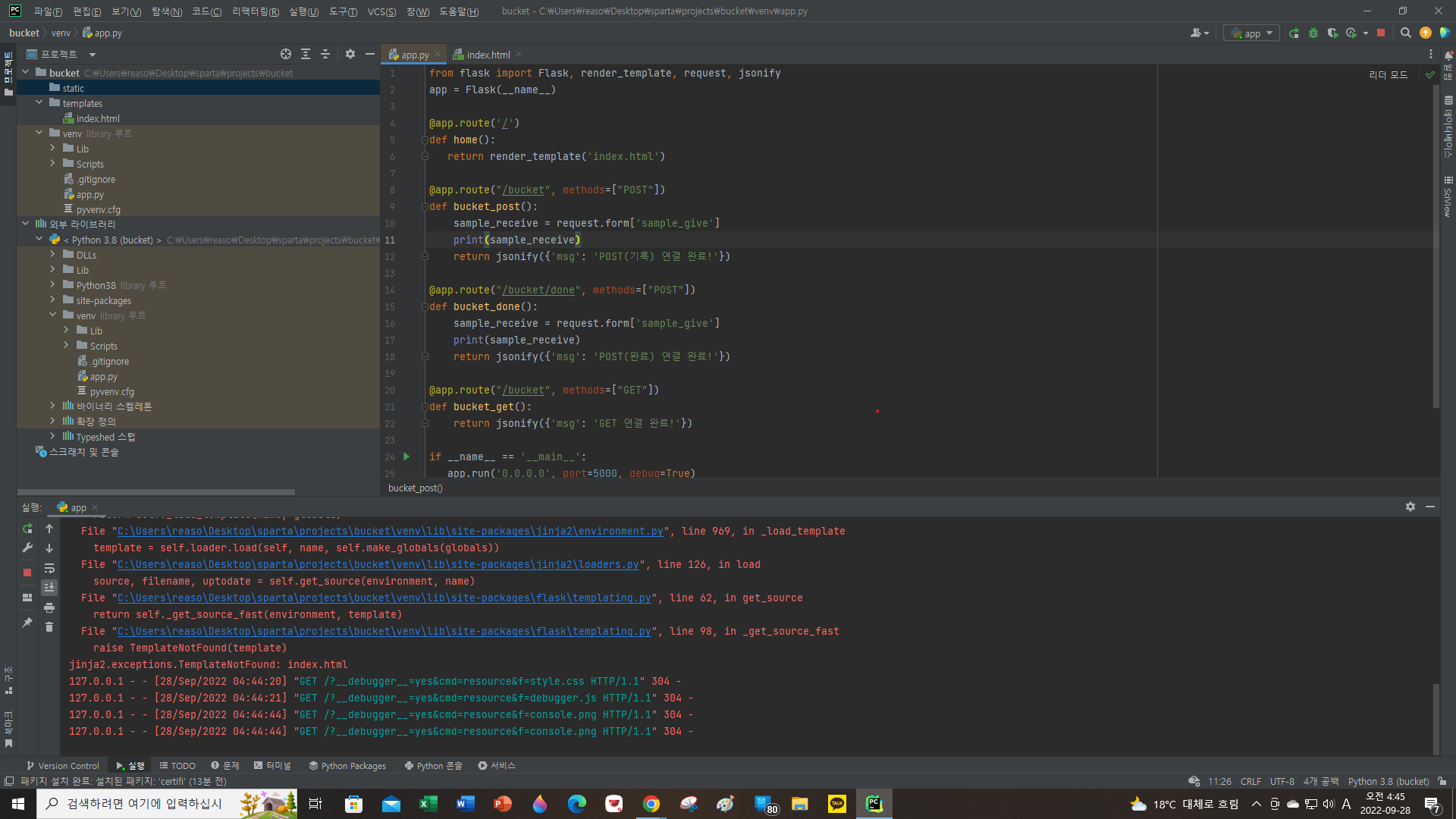Image resolution: width=1456 pixels, height=819 pixels.
Task: Start debugging with the green bug icon
Action: (x=1313, y=33)
